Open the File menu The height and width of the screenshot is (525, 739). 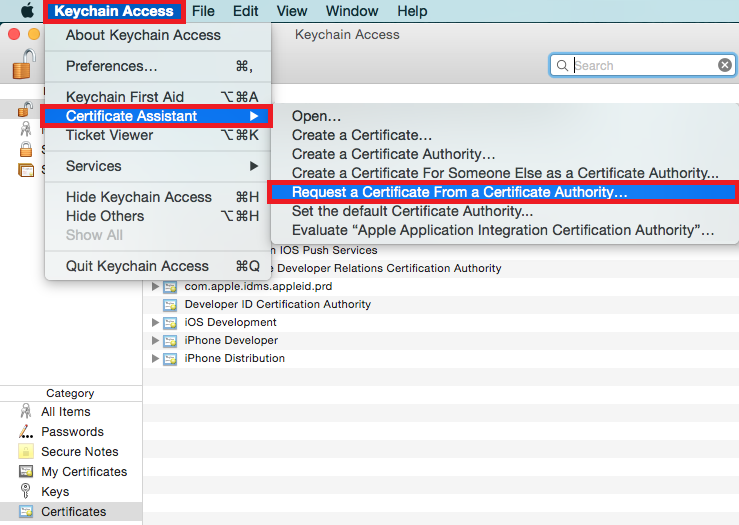click(203, 11)
